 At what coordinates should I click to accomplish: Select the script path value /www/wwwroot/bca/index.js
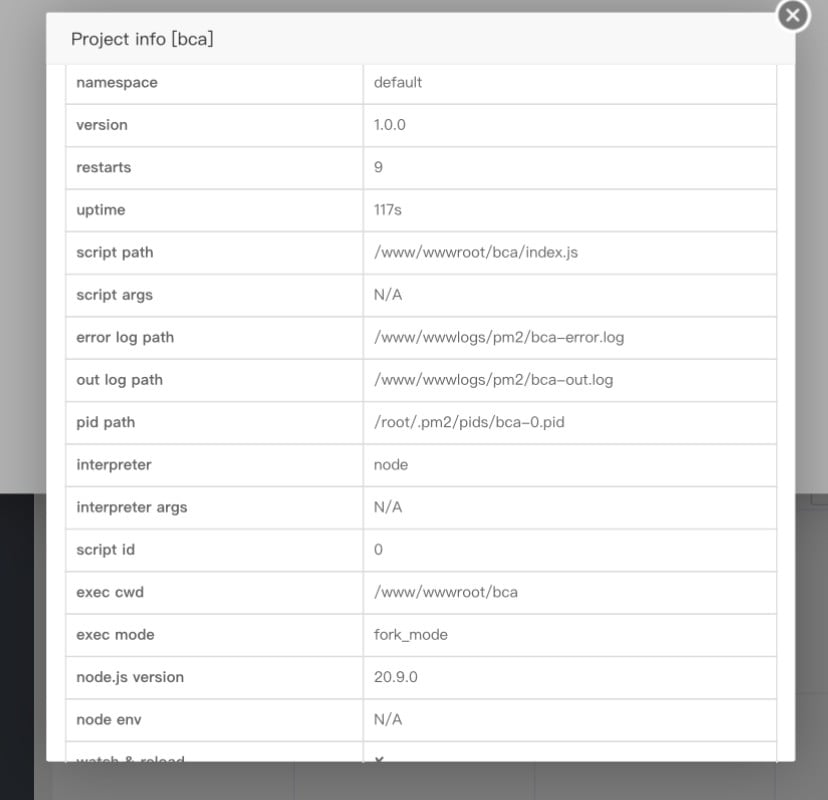[476, 252]
